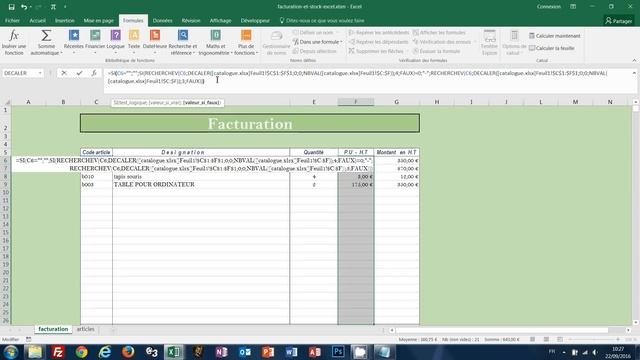Viewport: 640px width, 360px height.
Task: Click the Dites-nous ce que vous voulez faire box
Action: 322,20
